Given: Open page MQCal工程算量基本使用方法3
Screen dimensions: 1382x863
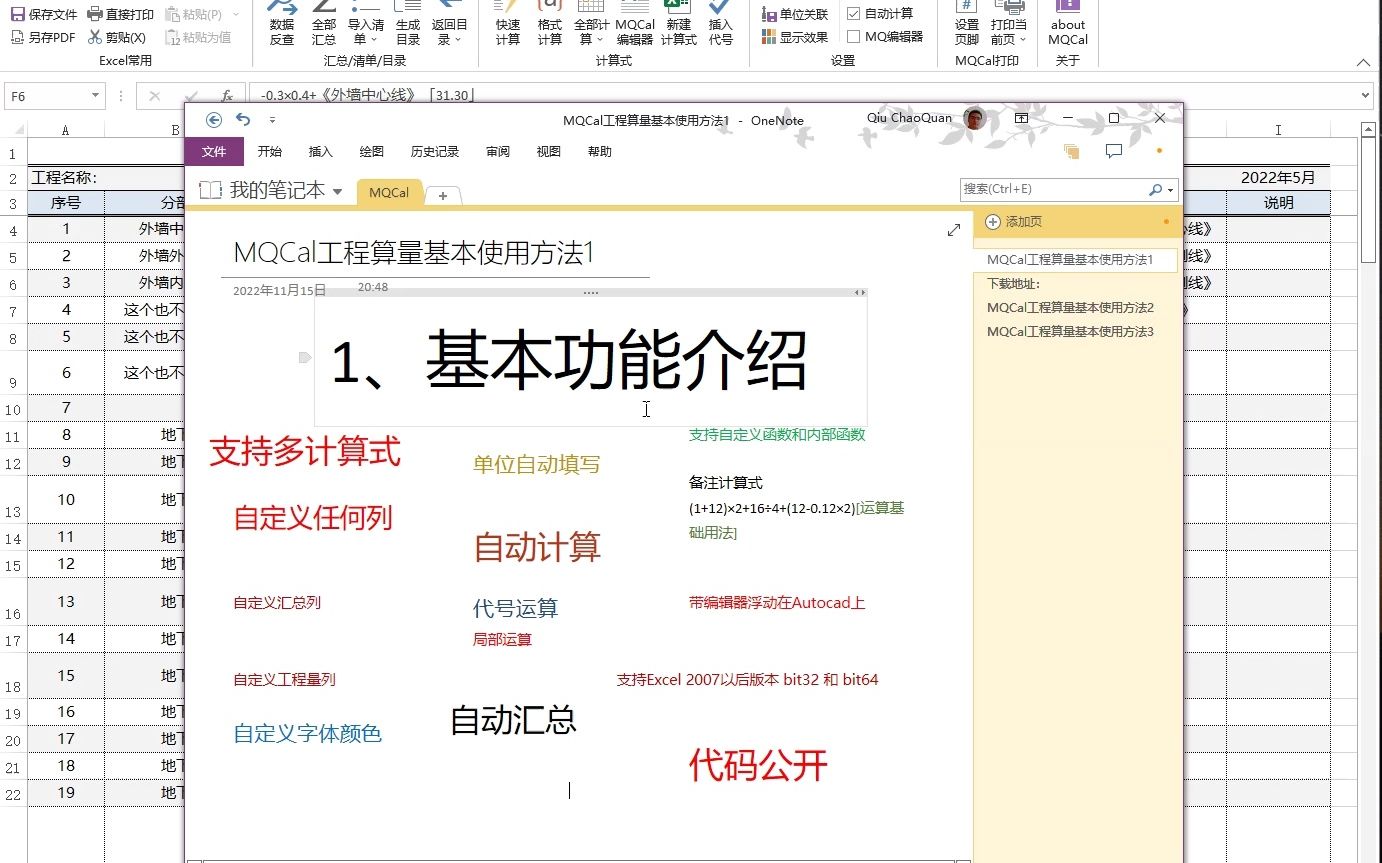Looking at the screenshot, I should point(1070,332).
